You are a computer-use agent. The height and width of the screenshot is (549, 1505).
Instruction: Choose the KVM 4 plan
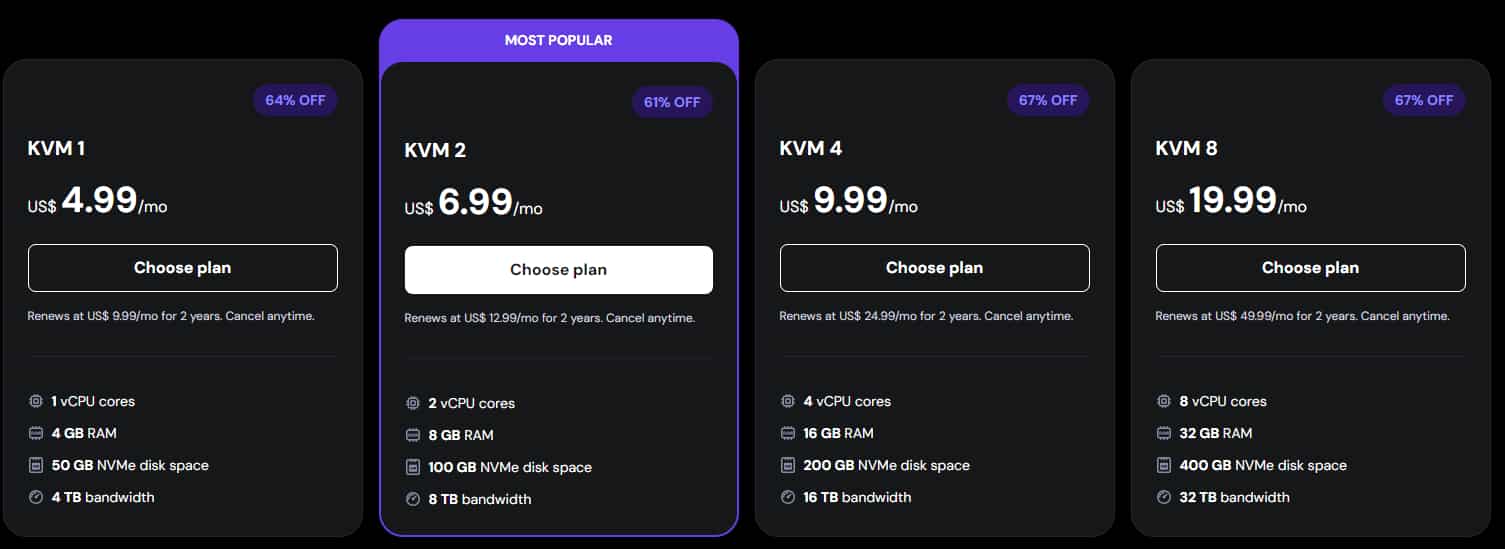[x=934, y=268]
